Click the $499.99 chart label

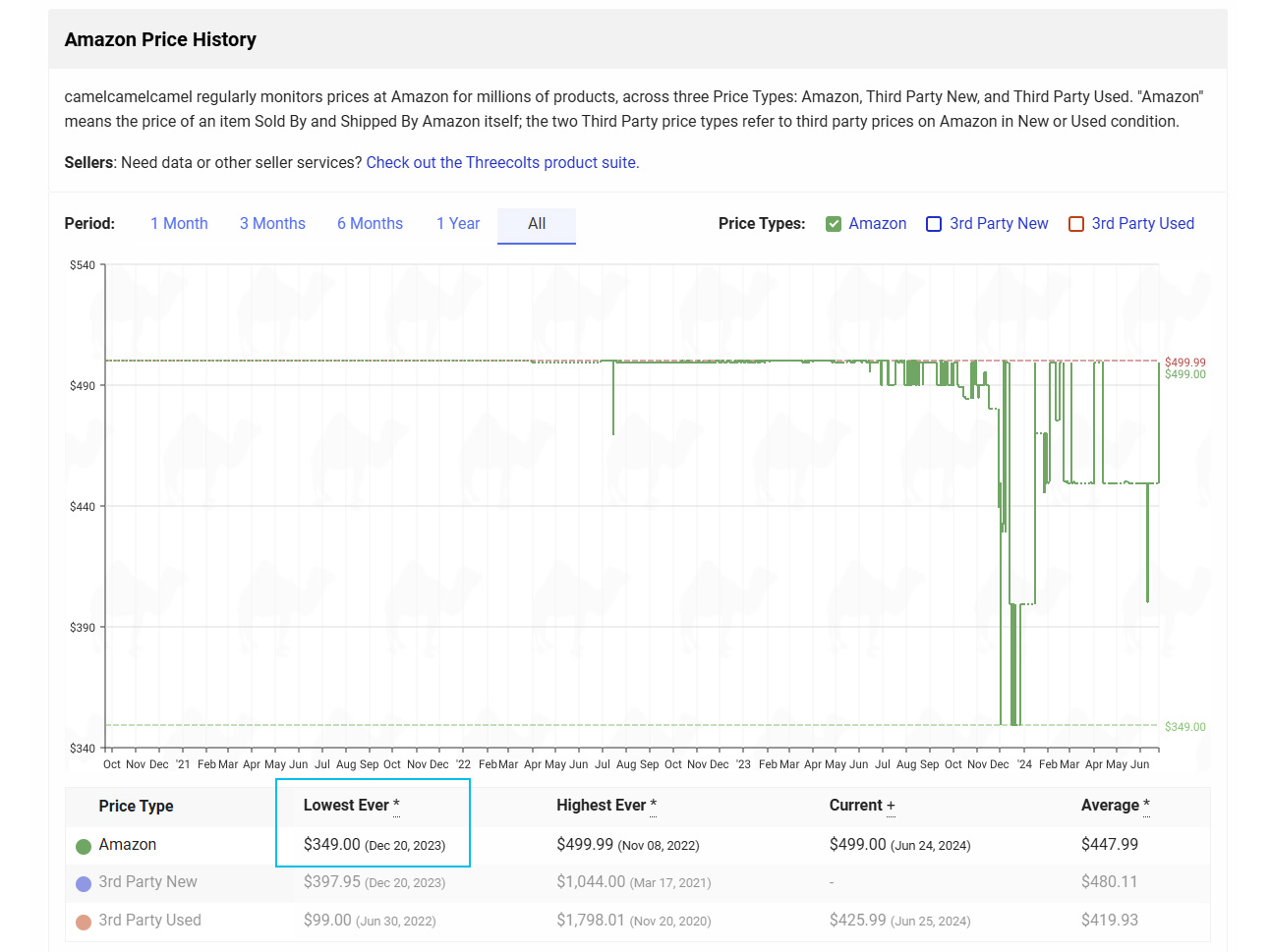[1184, 363]
